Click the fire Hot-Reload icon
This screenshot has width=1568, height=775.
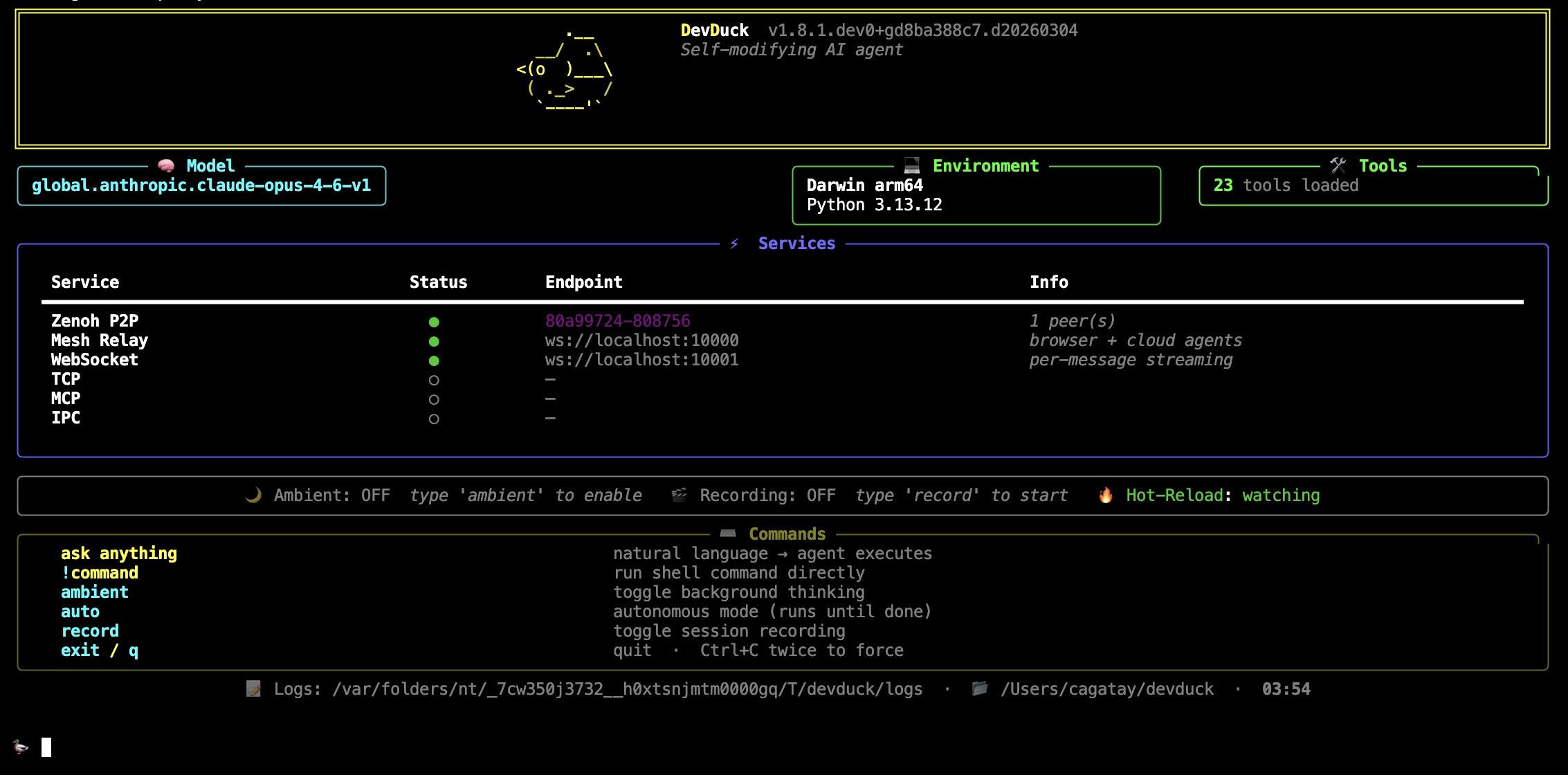[x=1105, y=495]
